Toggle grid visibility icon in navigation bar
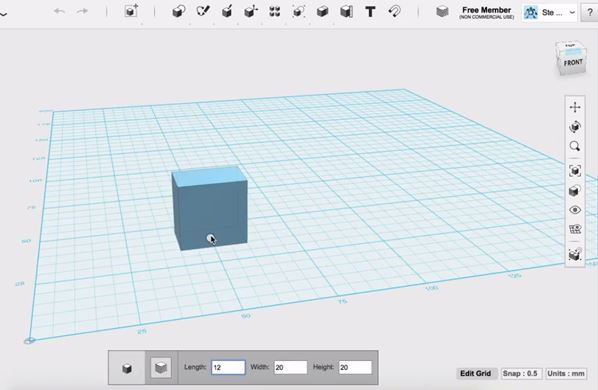Image resolution: width=598 pixels, height=390 pixels. (x=575, y=229)
